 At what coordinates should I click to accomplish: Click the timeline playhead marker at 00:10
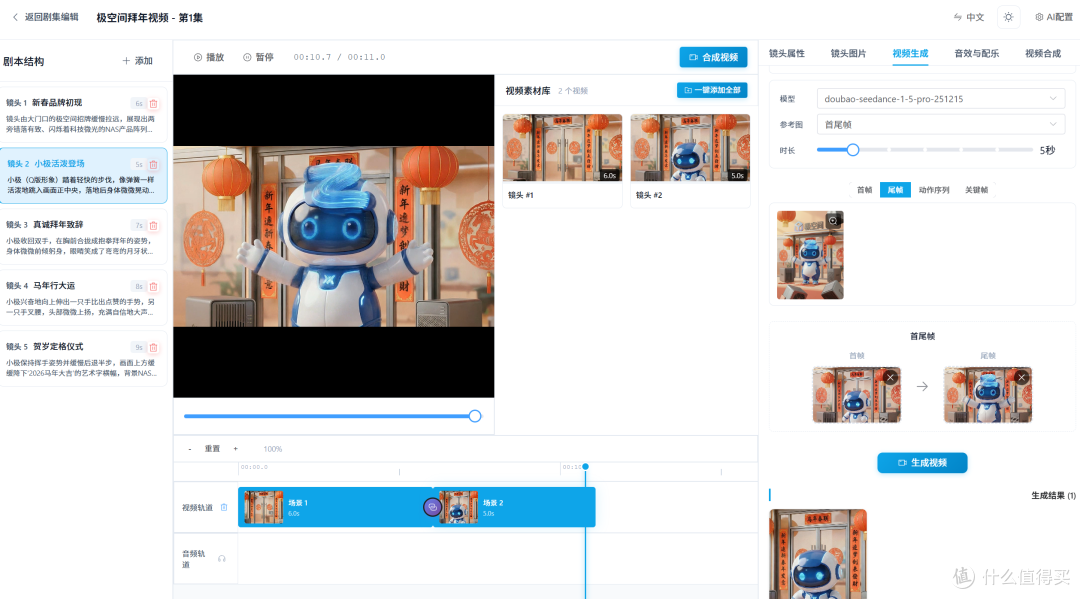(585, 467)
